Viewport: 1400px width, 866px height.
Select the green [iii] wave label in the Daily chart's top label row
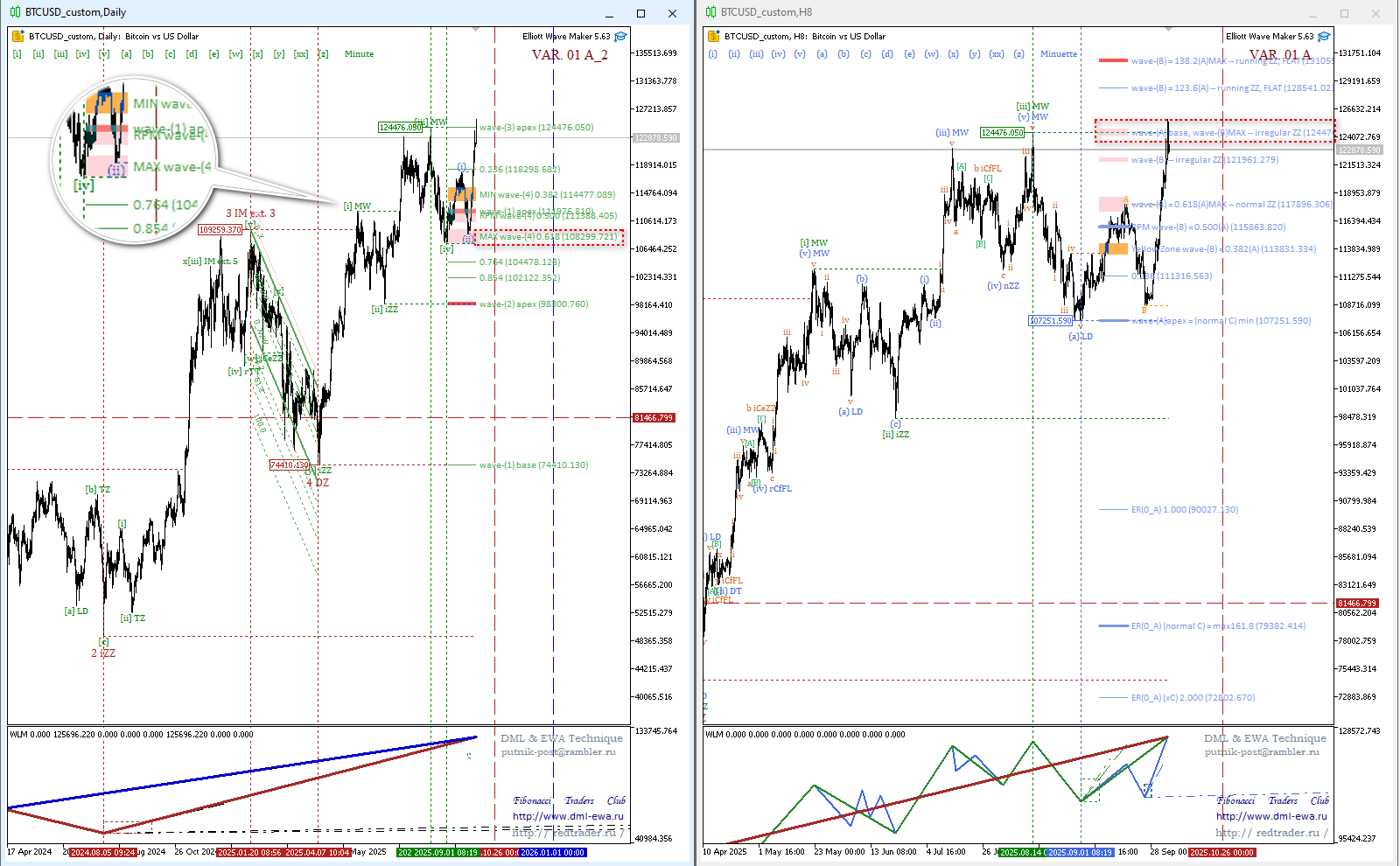pos(60,54)
